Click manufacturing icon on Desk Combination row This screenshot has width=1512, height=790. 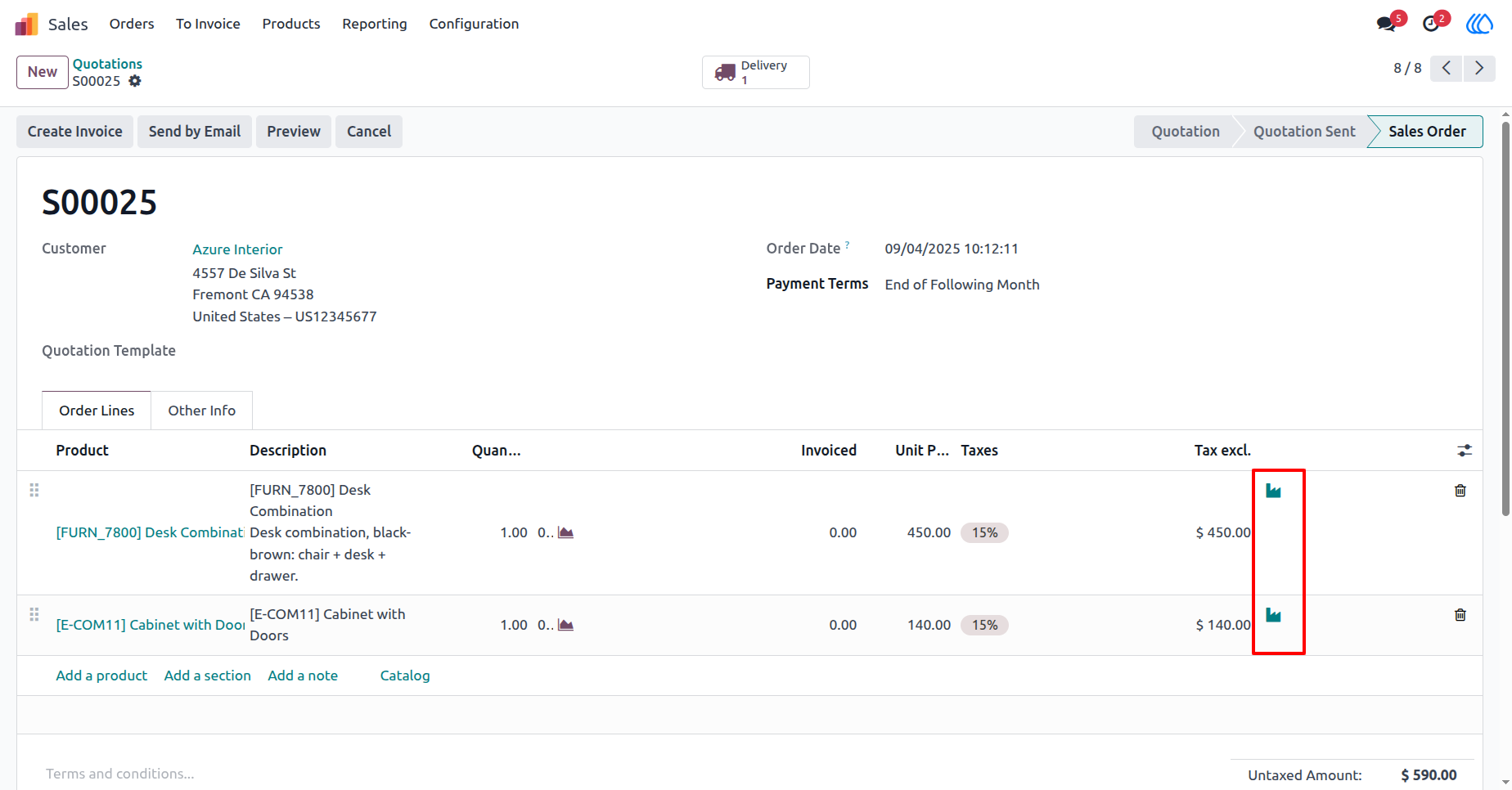[x=1273, y=491]
